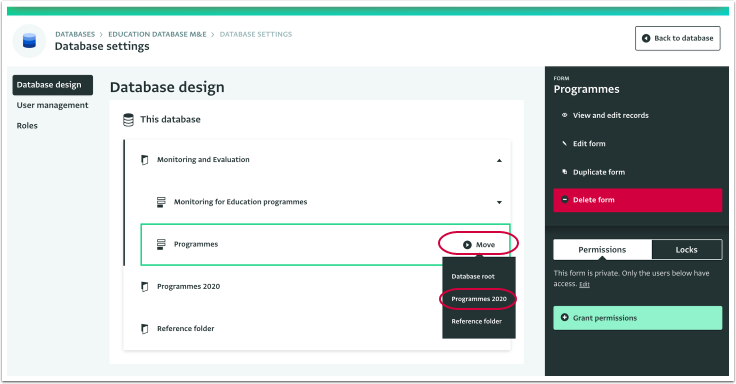
Task: Click the Grant permissions button
Action: click(637, 318)
